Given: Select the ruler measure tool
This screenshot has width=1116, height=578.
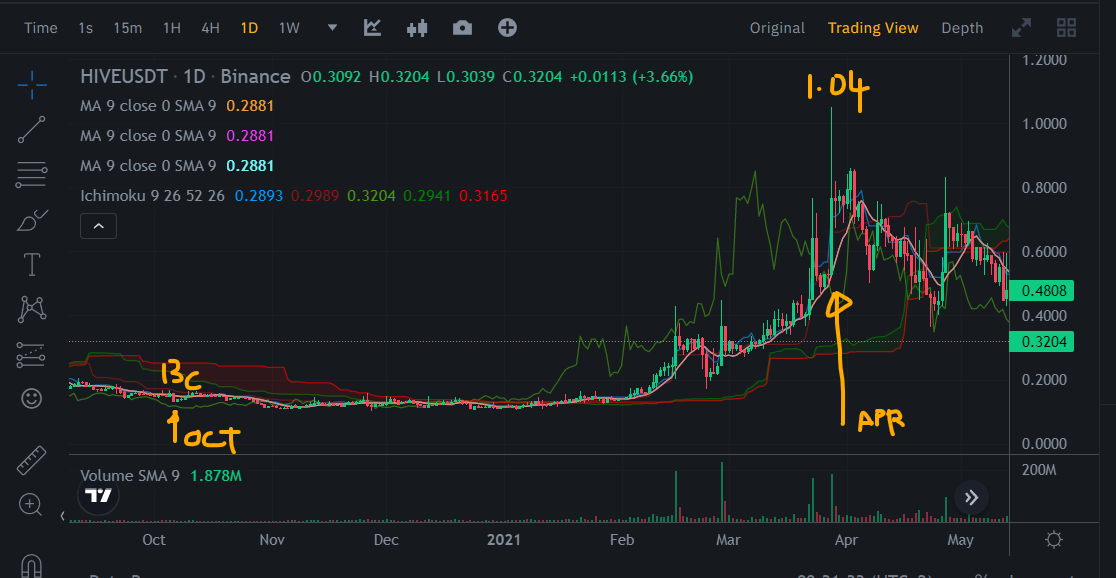Looking at the screenshot, I should point(32,461).
